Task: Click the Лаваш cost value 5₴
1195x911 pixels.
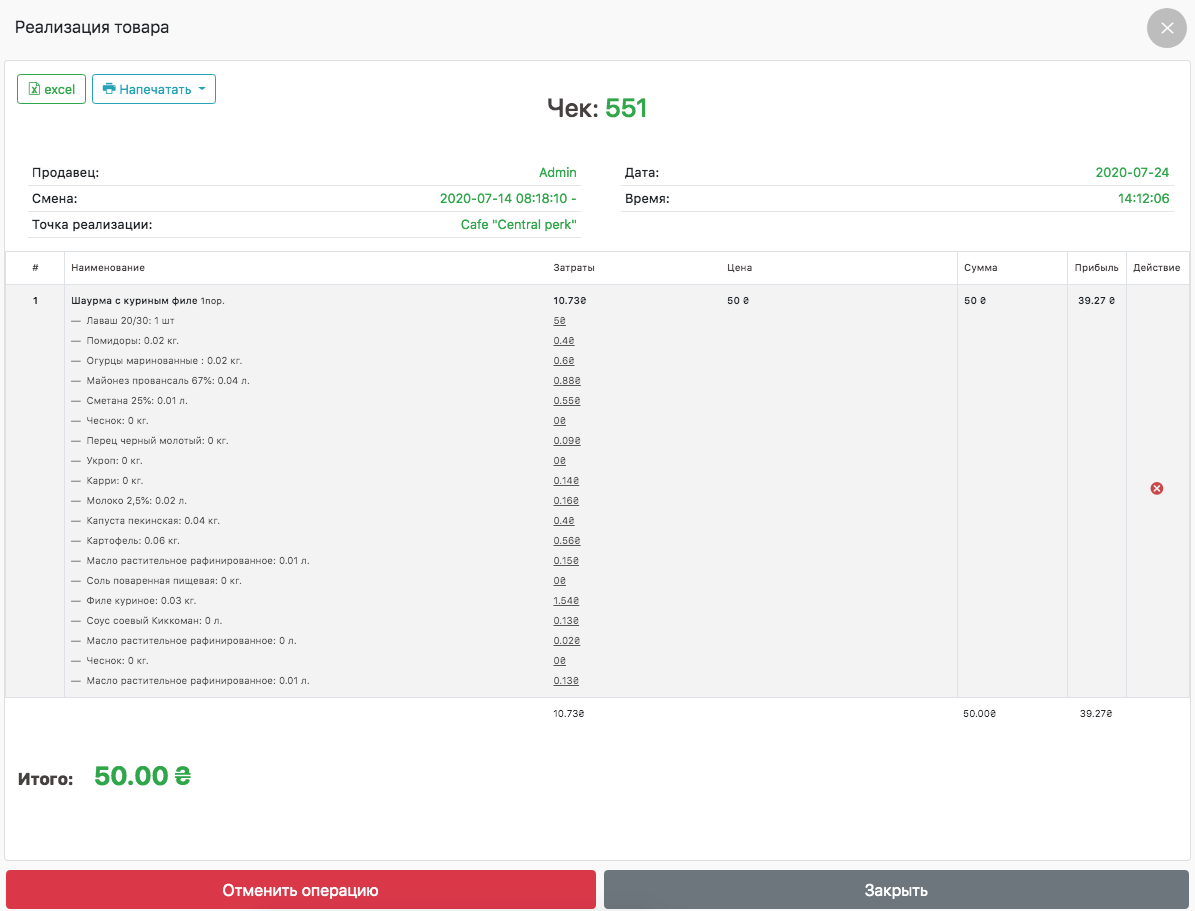Action: point(559,320)
